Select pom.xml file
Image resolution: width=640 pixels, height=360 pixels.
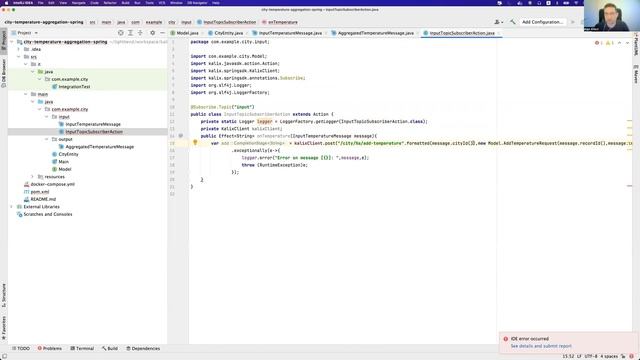(40, 192)
